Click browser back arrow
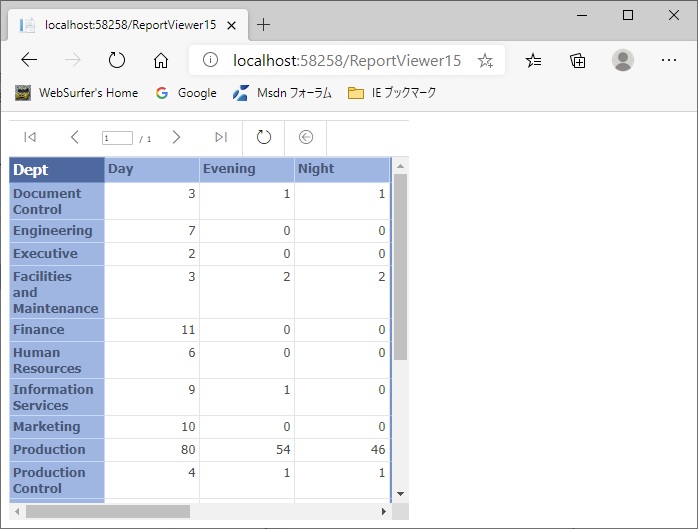698x529 pixels. (x=29, y=60)
